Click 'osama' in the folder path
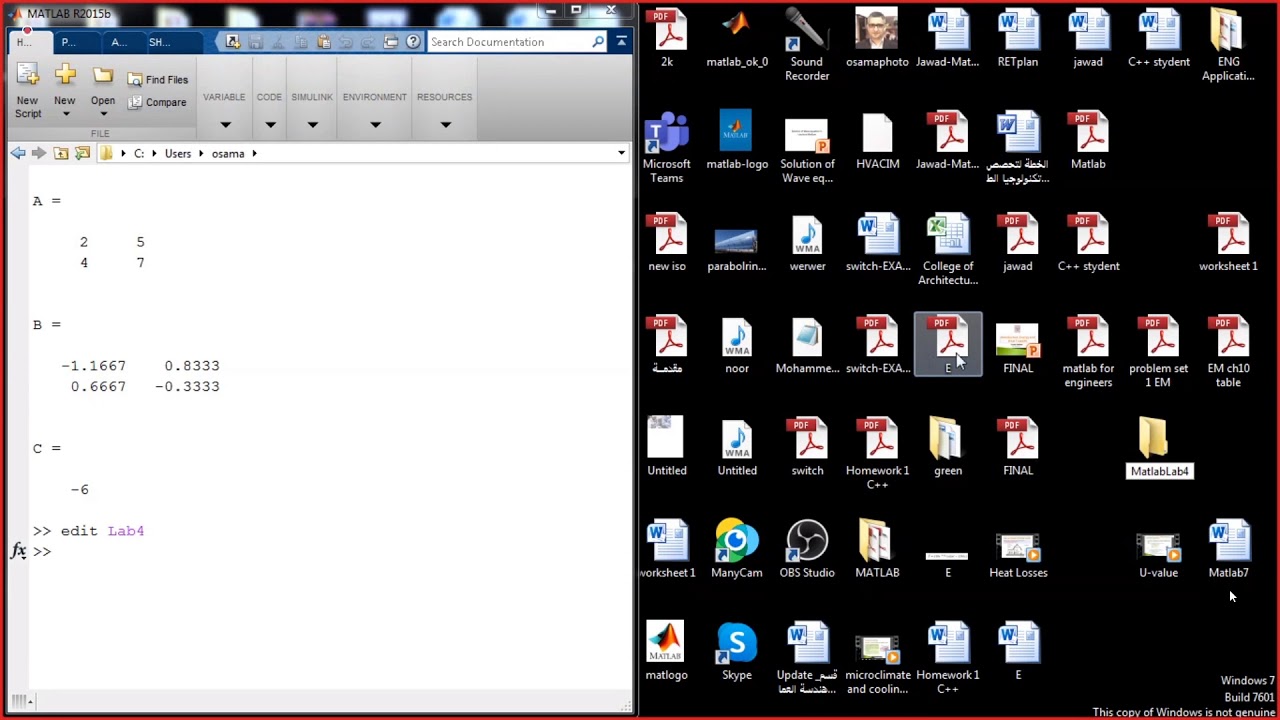Viewport: 1280px width, 720px height. (228, 153)
